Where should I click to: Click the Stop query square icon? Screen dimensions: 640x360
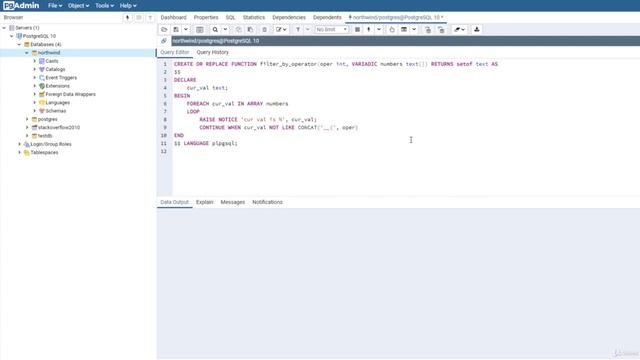coord(357,29)
